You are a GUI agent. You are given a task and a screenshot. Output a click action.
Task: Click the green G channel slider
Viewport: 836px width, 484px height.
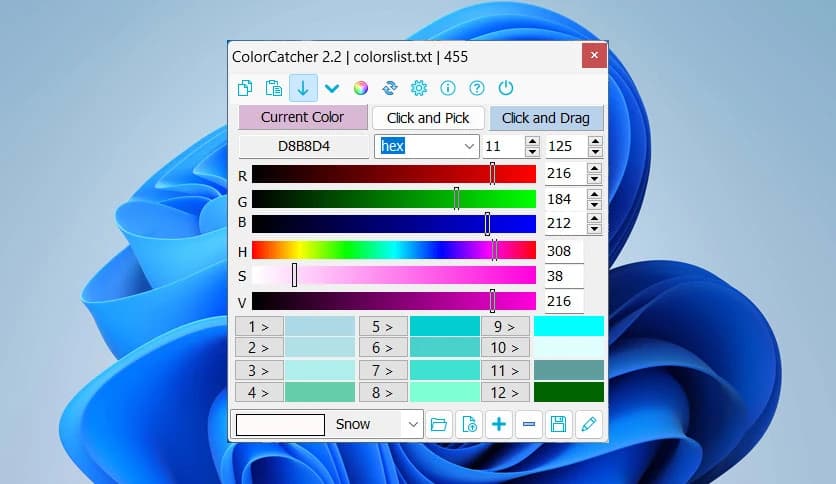coord(393,199)
